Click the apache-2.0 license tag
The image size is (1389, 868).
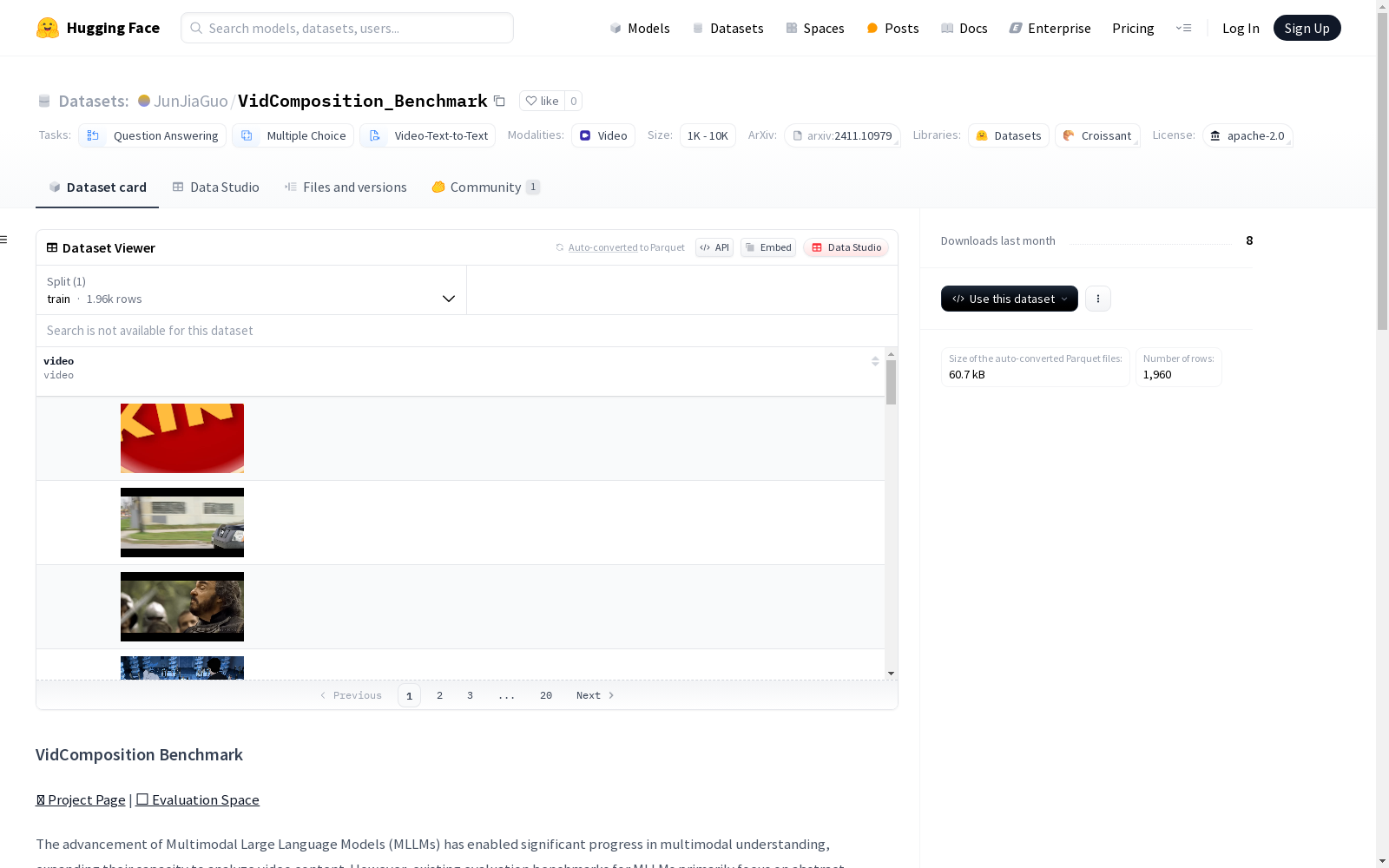click(x=1247, y=135)
